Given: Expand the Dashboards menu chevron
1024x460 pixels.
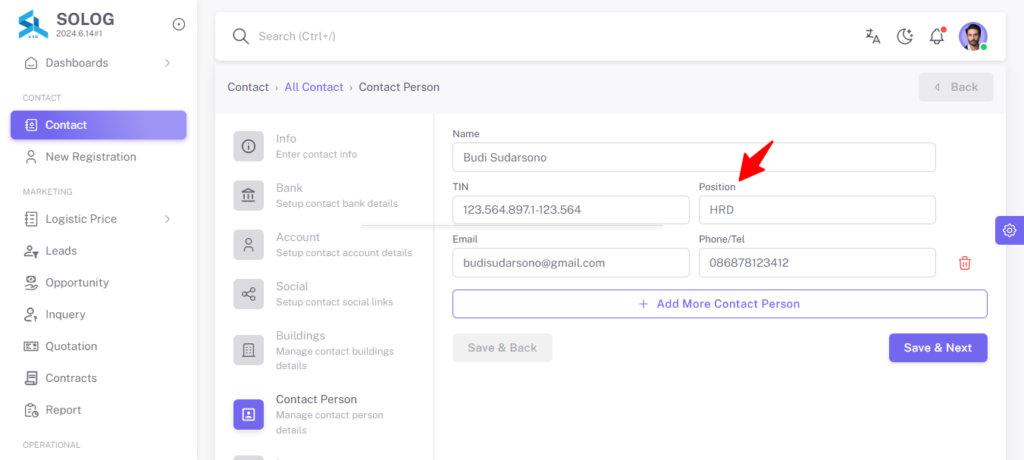Looking at the screenshot, I should (167, 63).
